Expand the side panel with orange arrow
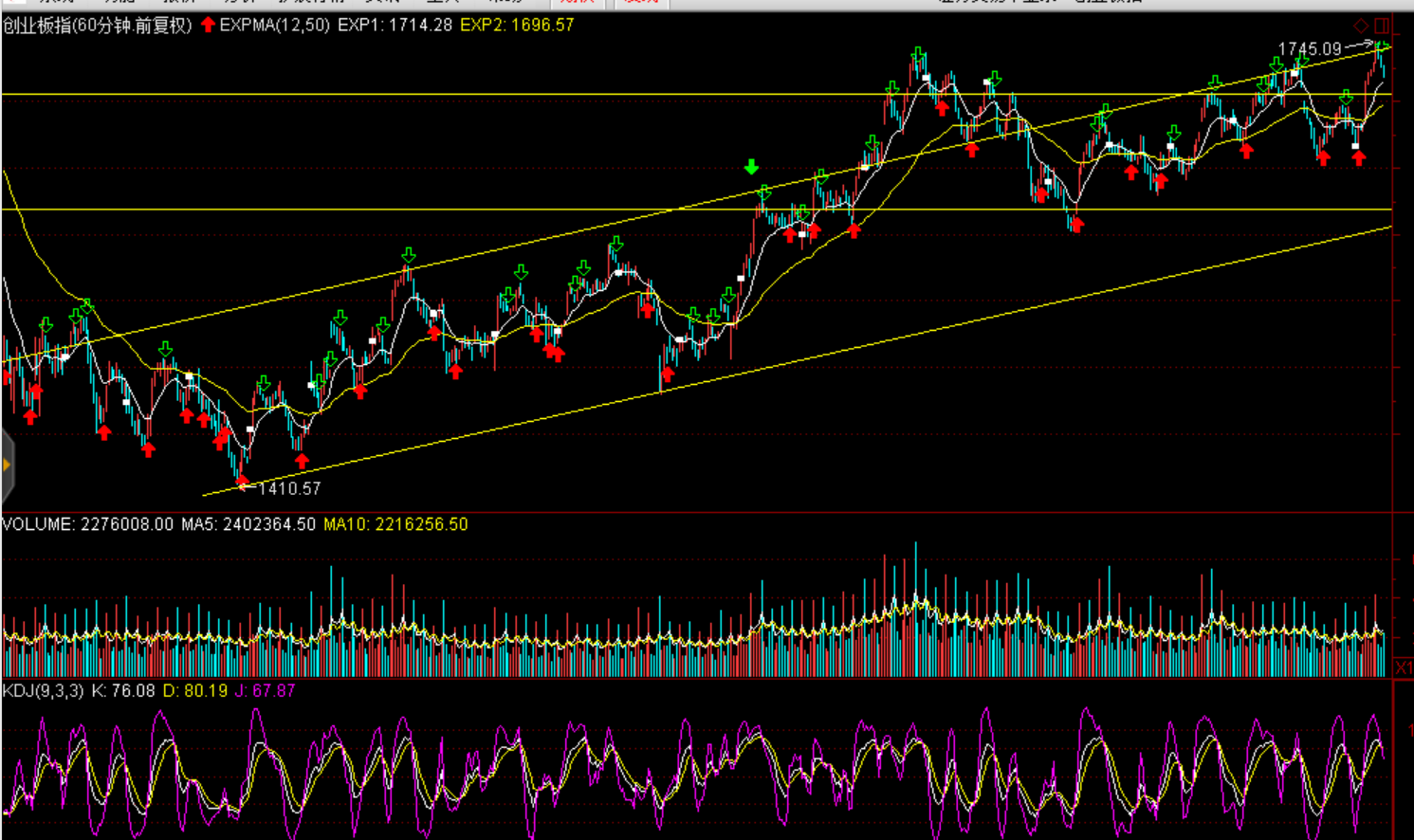The height and width of the screenshot is (840, 1414). pyautogui.click(x=7, y=465)
